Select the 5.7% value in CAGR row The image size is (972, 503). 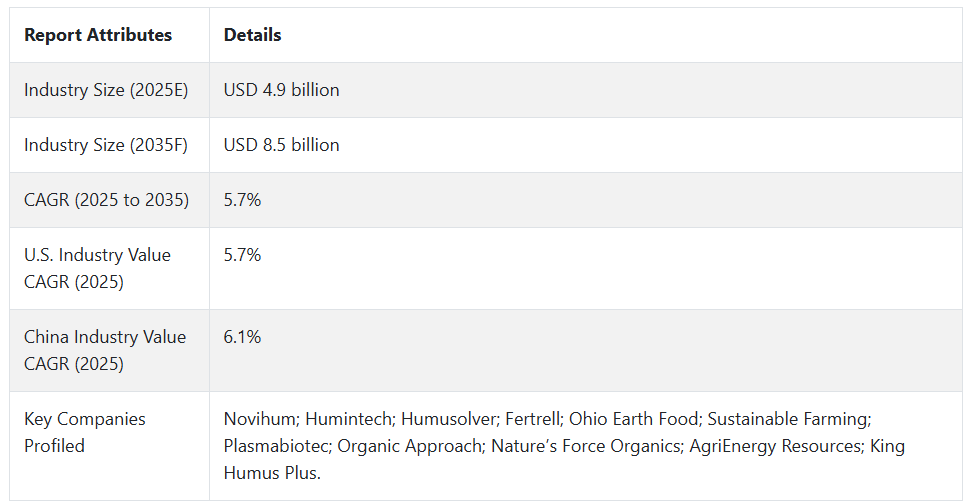pyautogui.click(x=242, y=200)
